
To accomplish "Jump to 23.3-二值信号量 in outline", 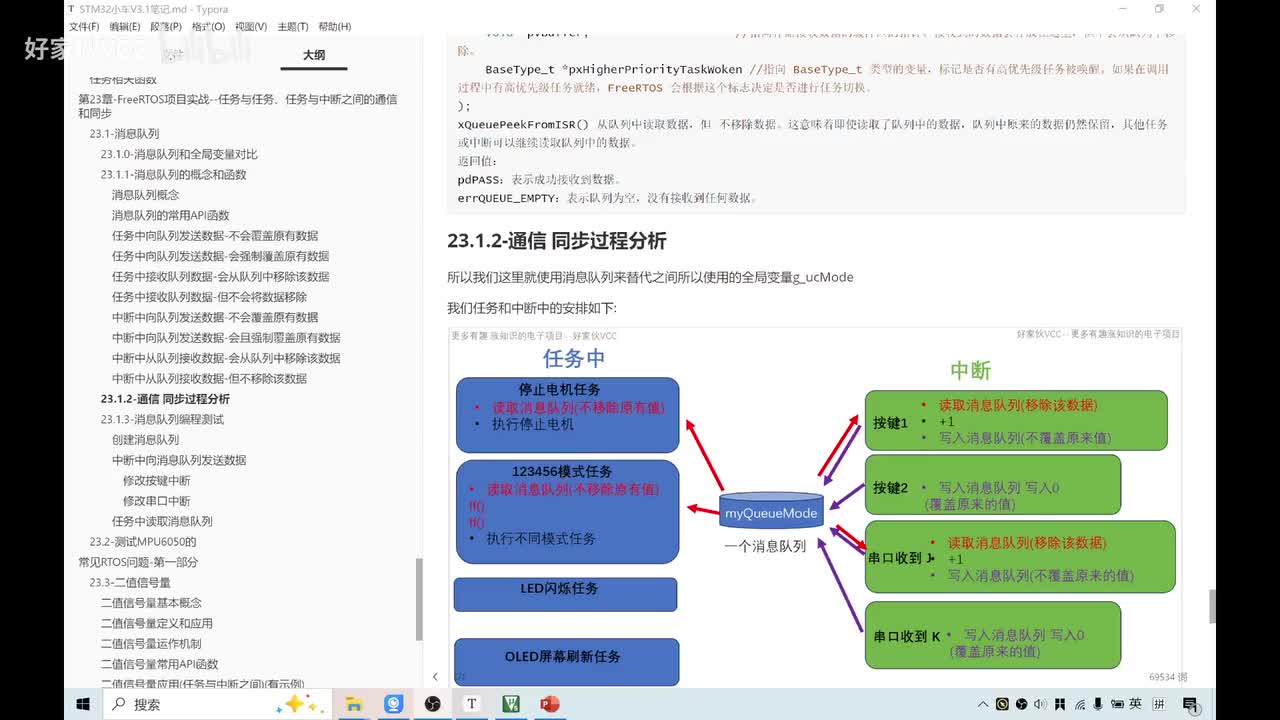I will 130,582.
